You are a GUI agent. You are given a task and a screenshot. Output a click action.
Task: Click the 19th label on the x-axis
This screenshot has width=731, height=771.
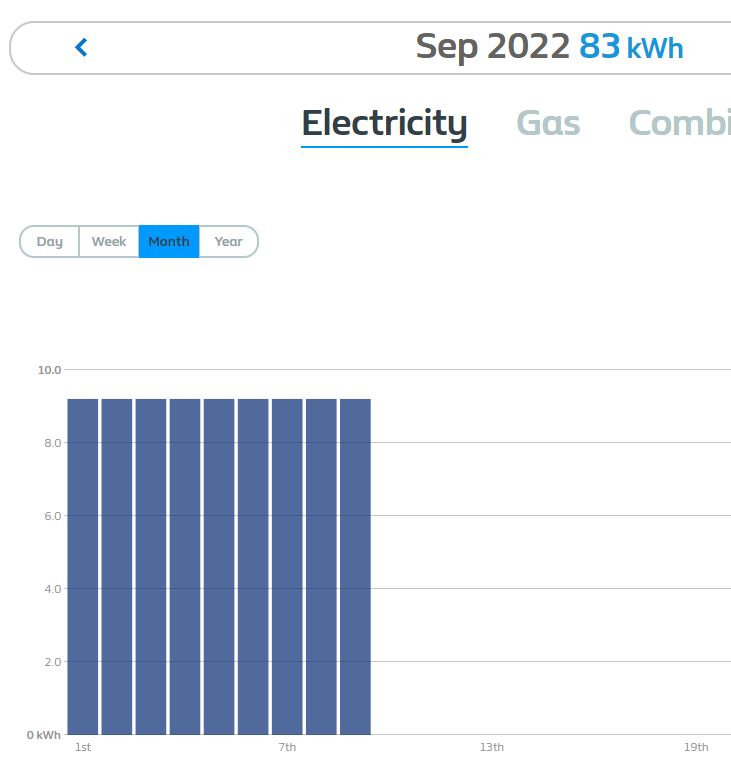(696, 748)
